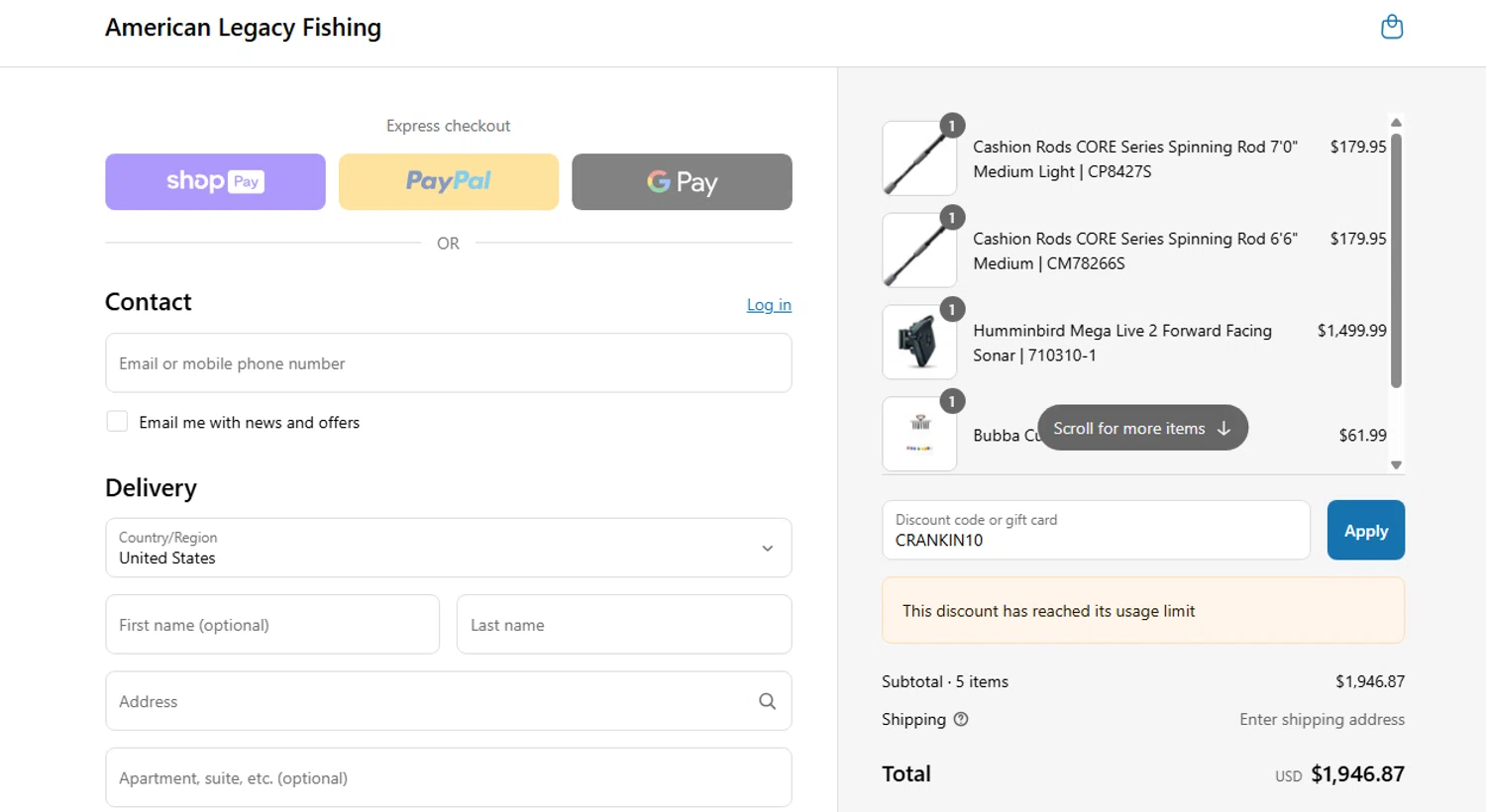Focus the email or mobile phone field
The height and width of the screenshot is (812, 1486).
[x=448, y=363]
